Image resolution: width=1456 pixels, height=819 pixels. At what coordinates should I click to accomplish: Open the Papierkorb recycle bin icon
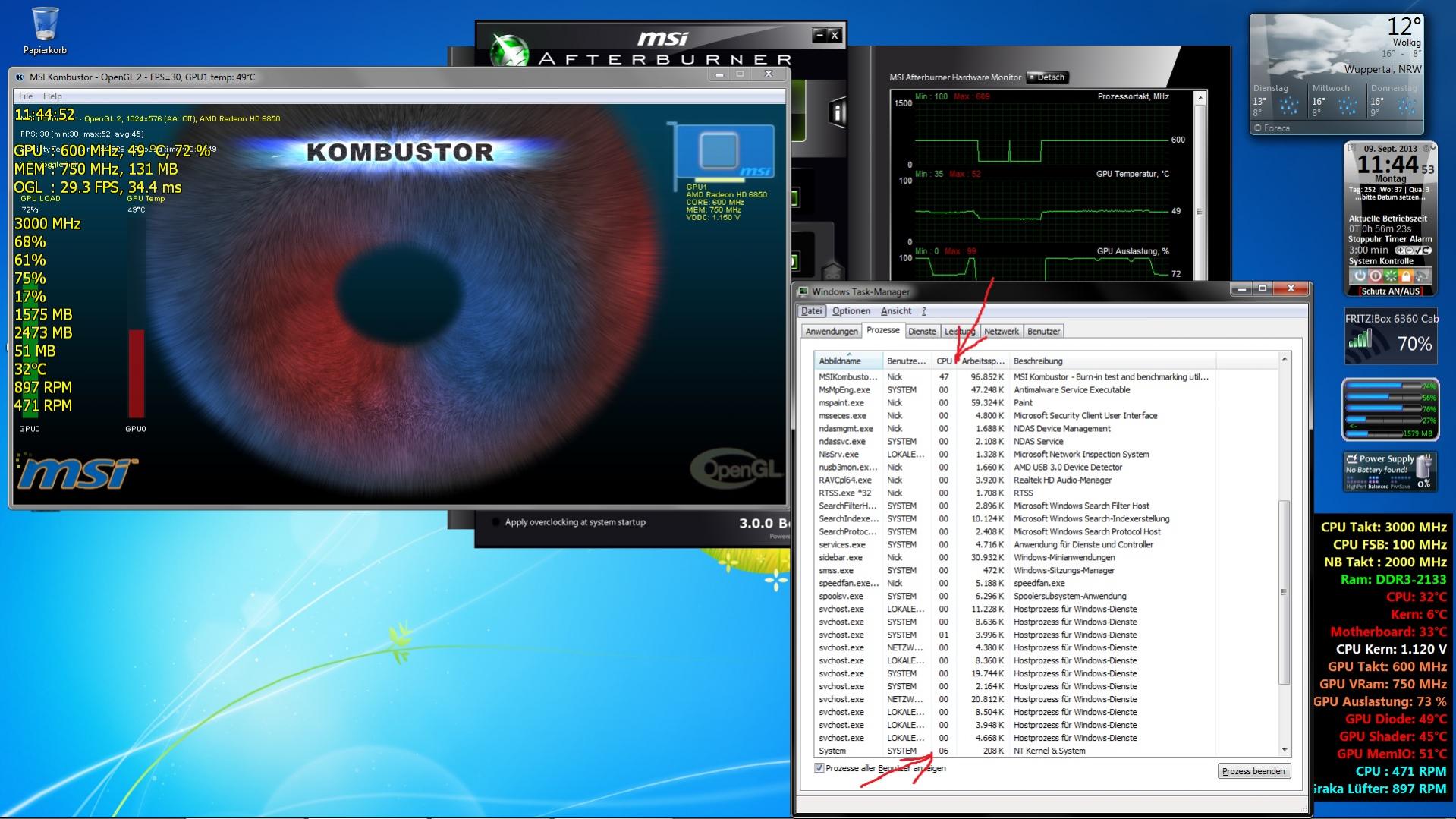(46, 30)
